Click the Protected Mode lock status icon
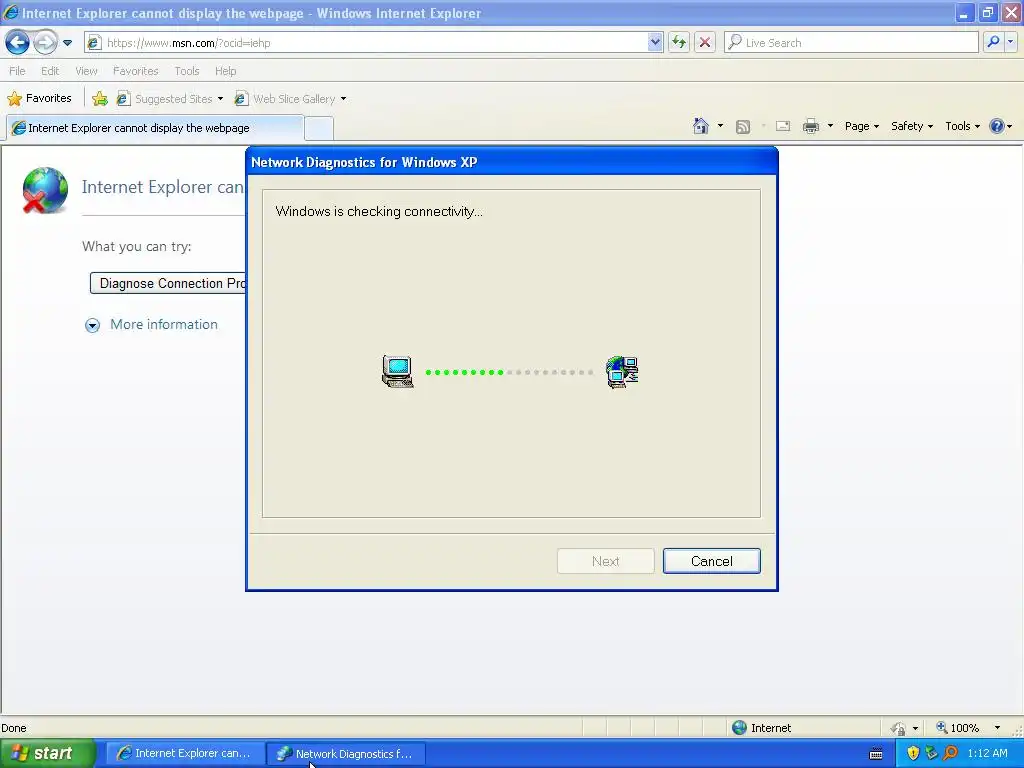The width and height of the screenshot is (1024, 768). click(x=899, y=728)
